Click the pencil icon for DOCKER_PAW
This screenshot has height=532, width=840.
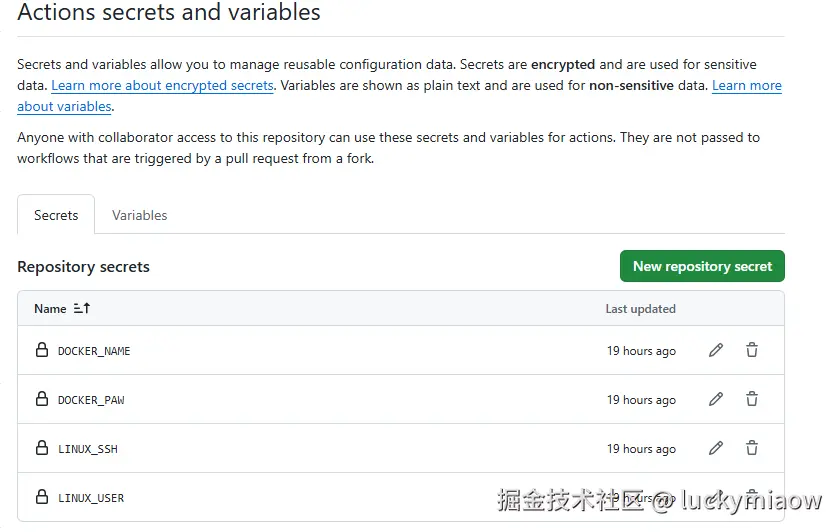click(x=716, y=399)
